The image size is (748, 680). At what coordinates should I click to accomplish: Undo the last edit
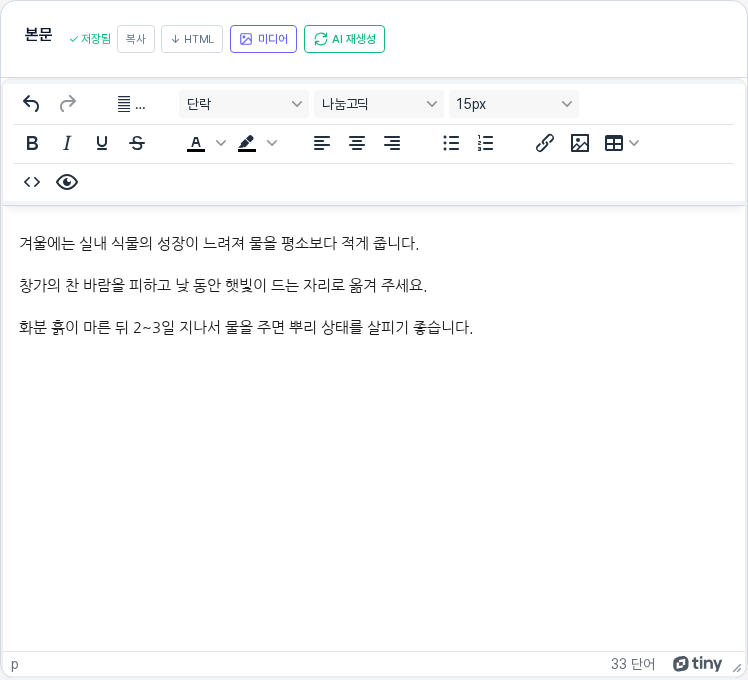click(x=31, y=104)
